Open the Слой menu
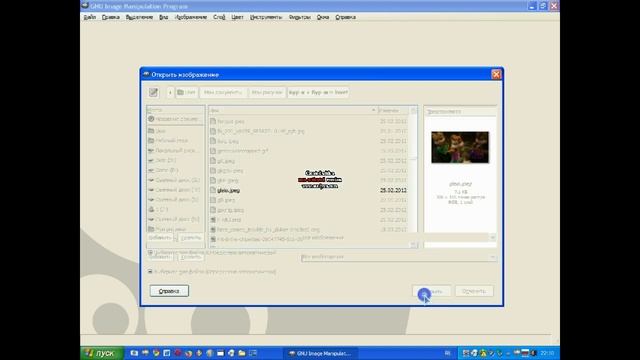Viewport: 640px width, 360px height. click(219, 17)
